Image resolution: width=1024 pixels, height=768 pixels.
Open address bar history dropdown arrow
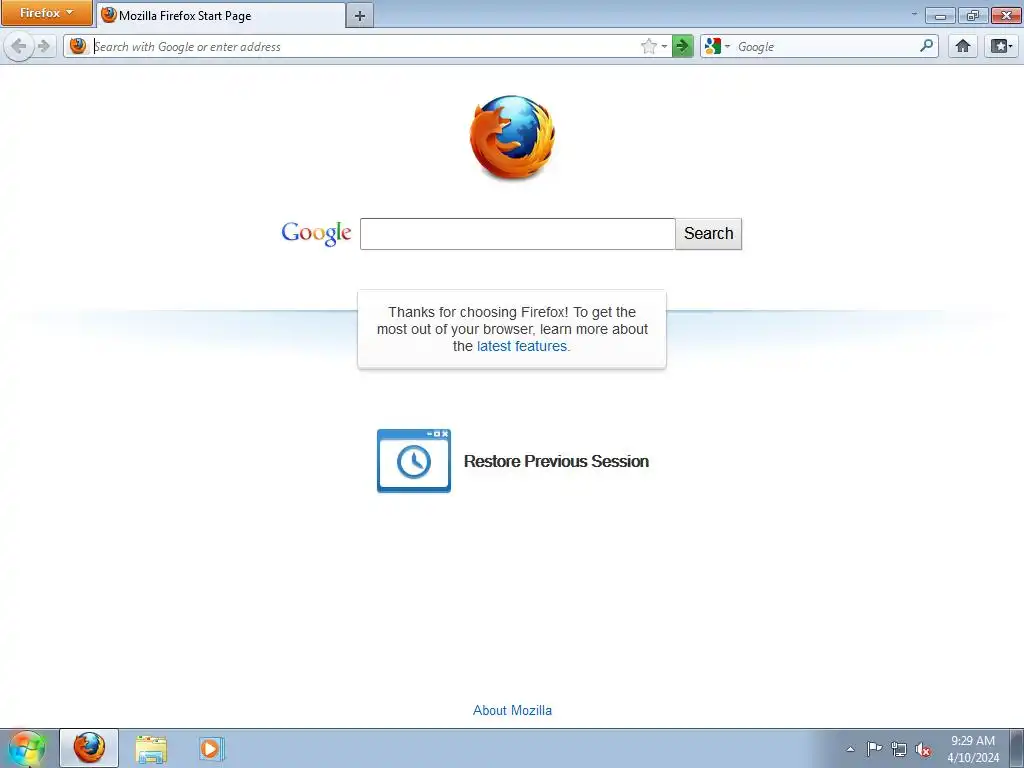pos(664,46)
